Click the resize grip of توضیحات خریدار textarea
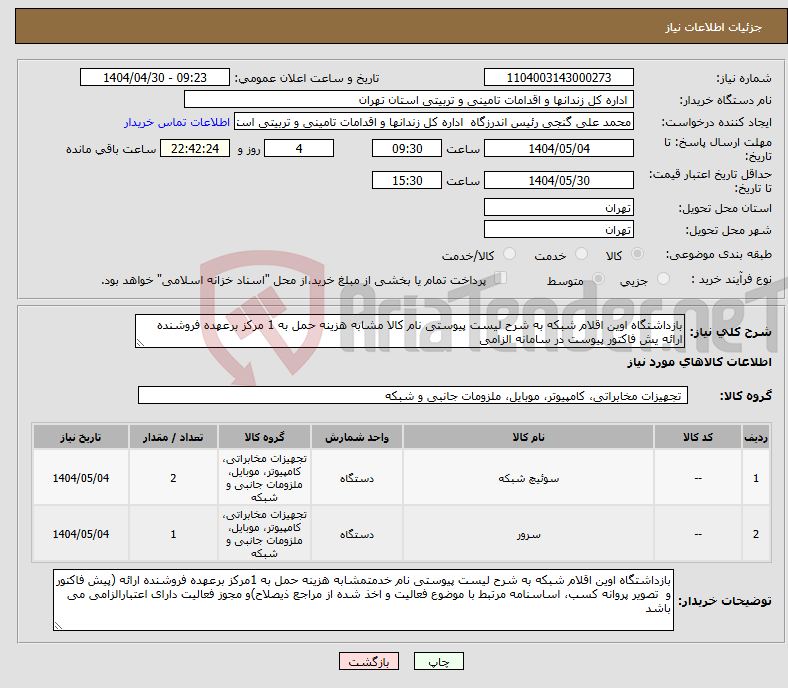This screenshot has height=688, width=788. click(58, 626)
